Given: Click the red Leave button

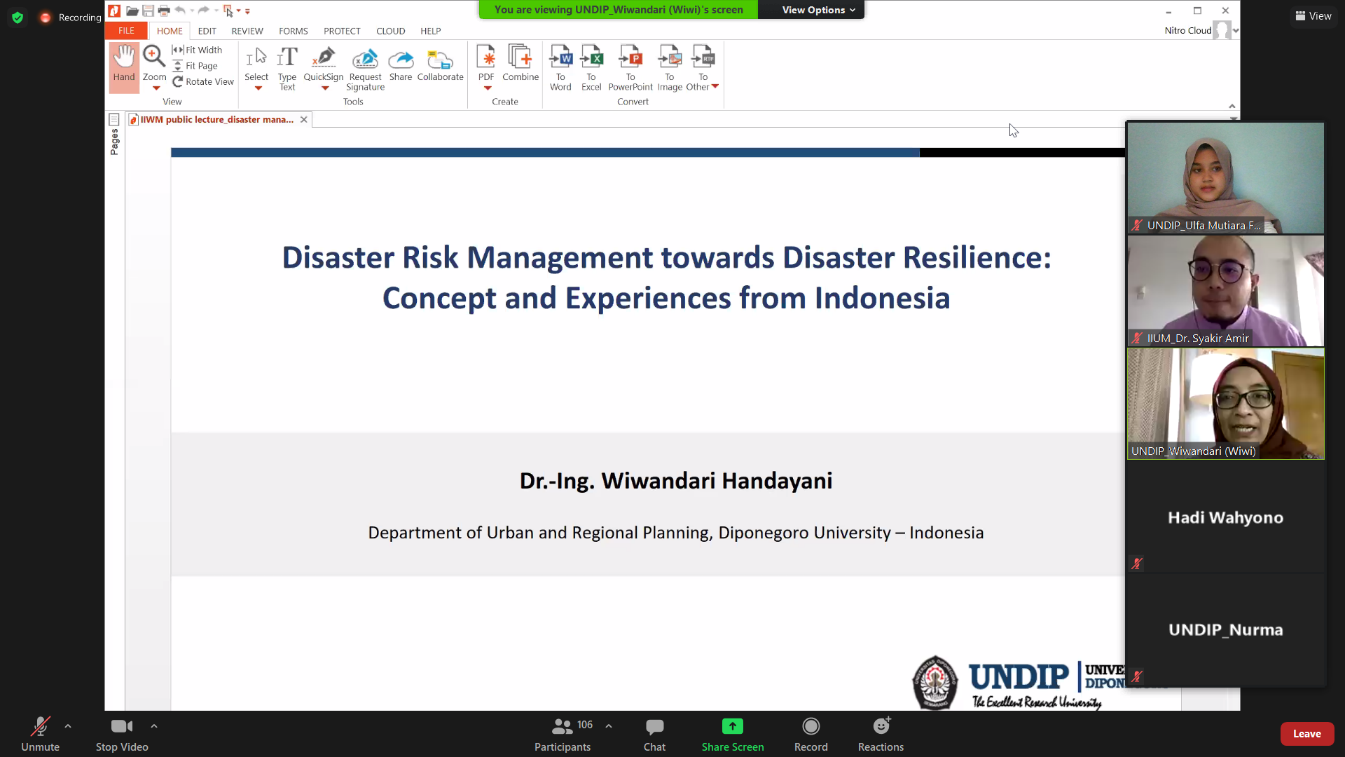Looking at the screenshot, I should 1306,734.
